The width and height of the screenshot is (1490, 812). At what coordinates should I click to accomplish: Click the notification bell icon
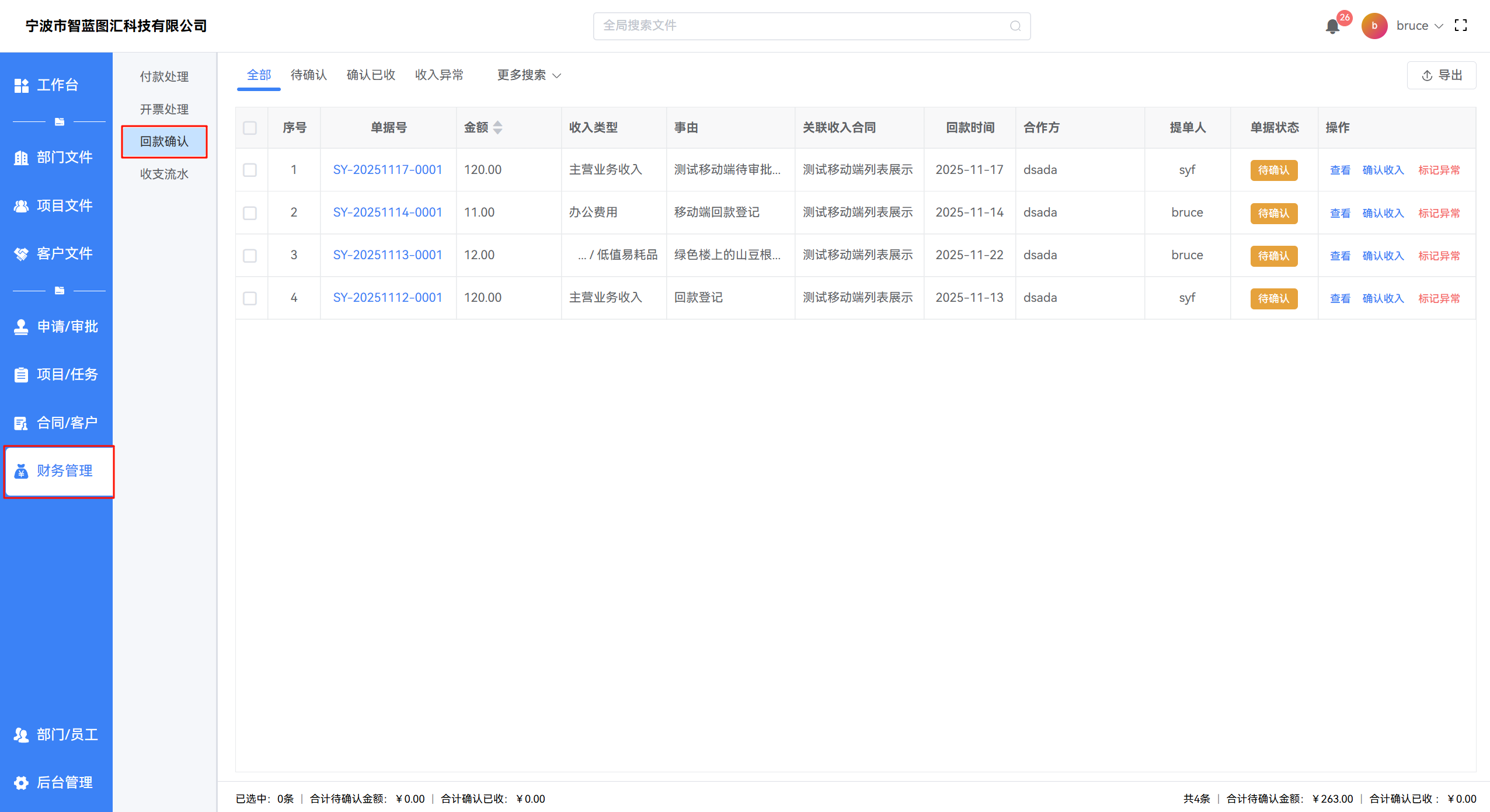1332,26
